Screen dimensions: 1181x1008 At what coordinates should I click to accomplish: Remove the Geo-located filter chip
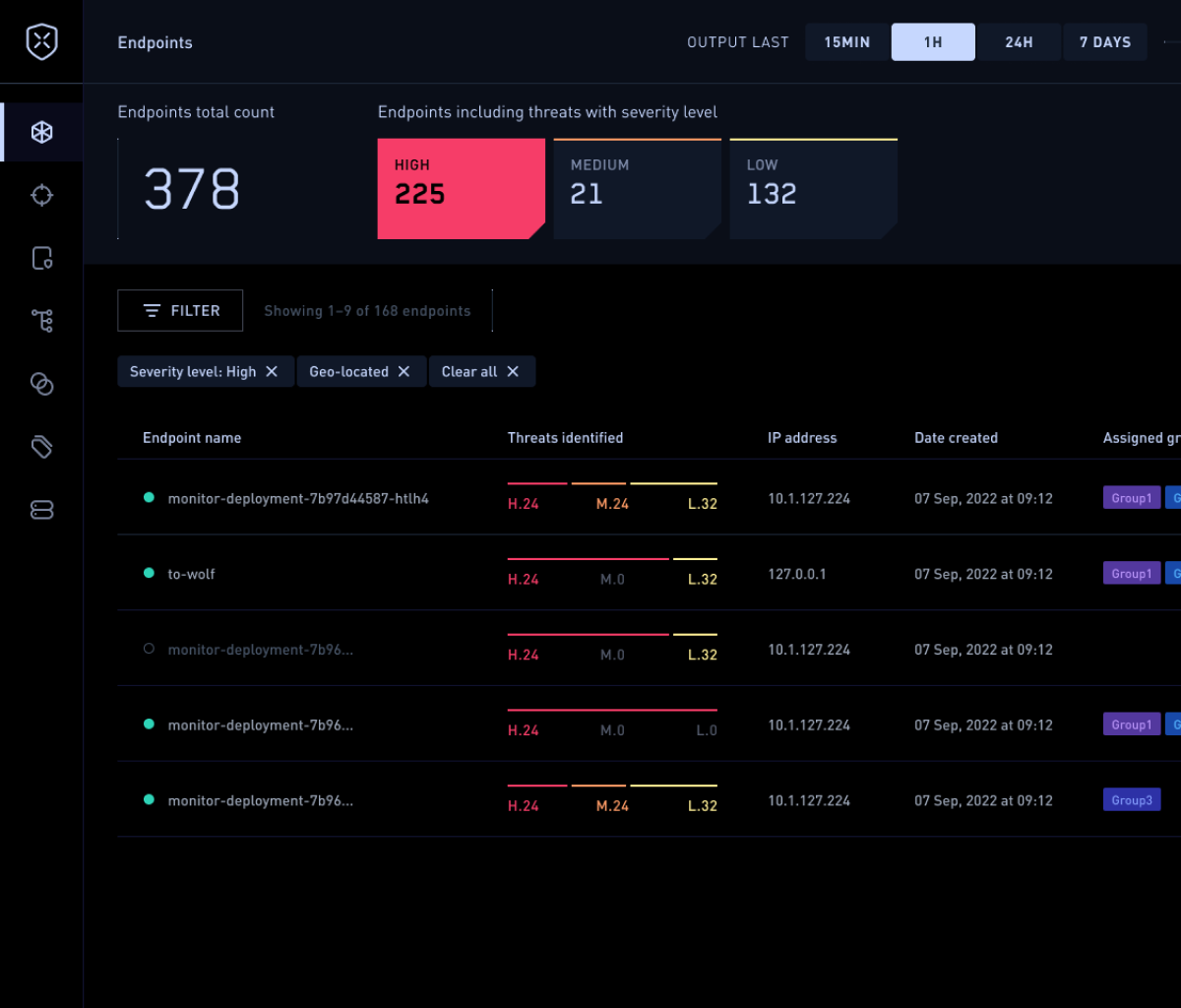[x=404, y=372]
